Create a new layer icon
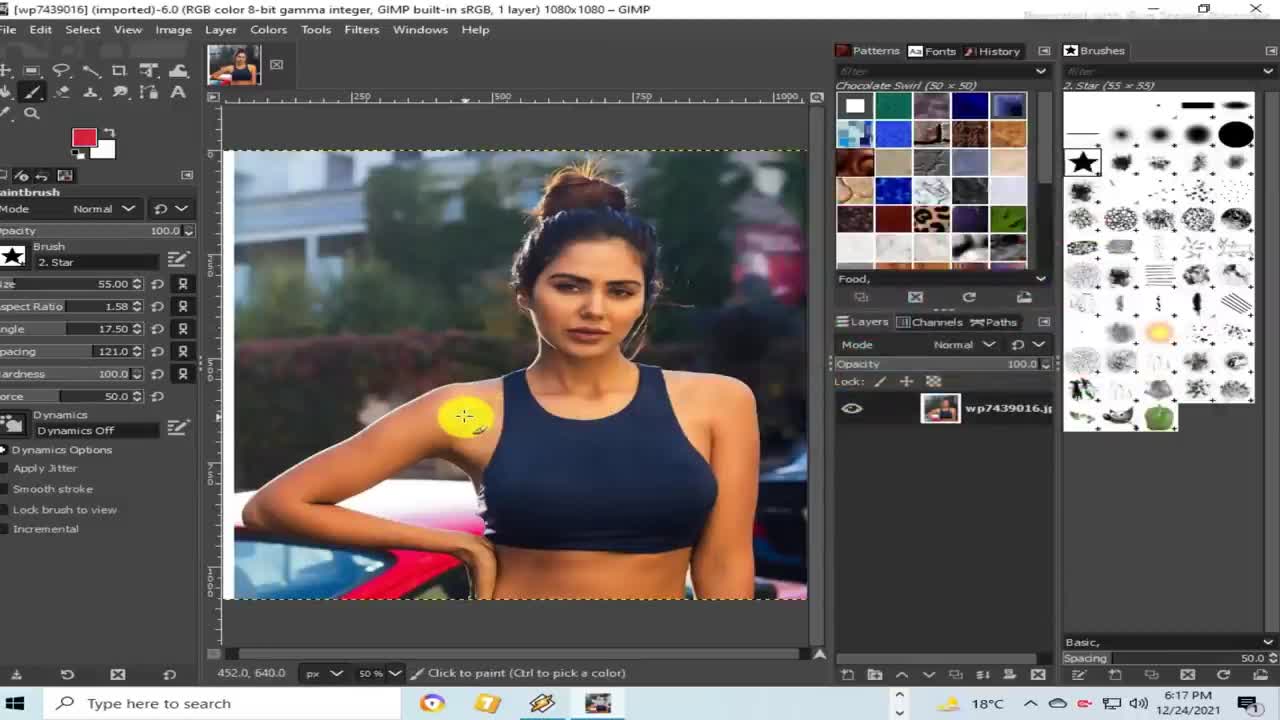The height and width of the screenshot is (720, 1280). click(x=847, y=675)
